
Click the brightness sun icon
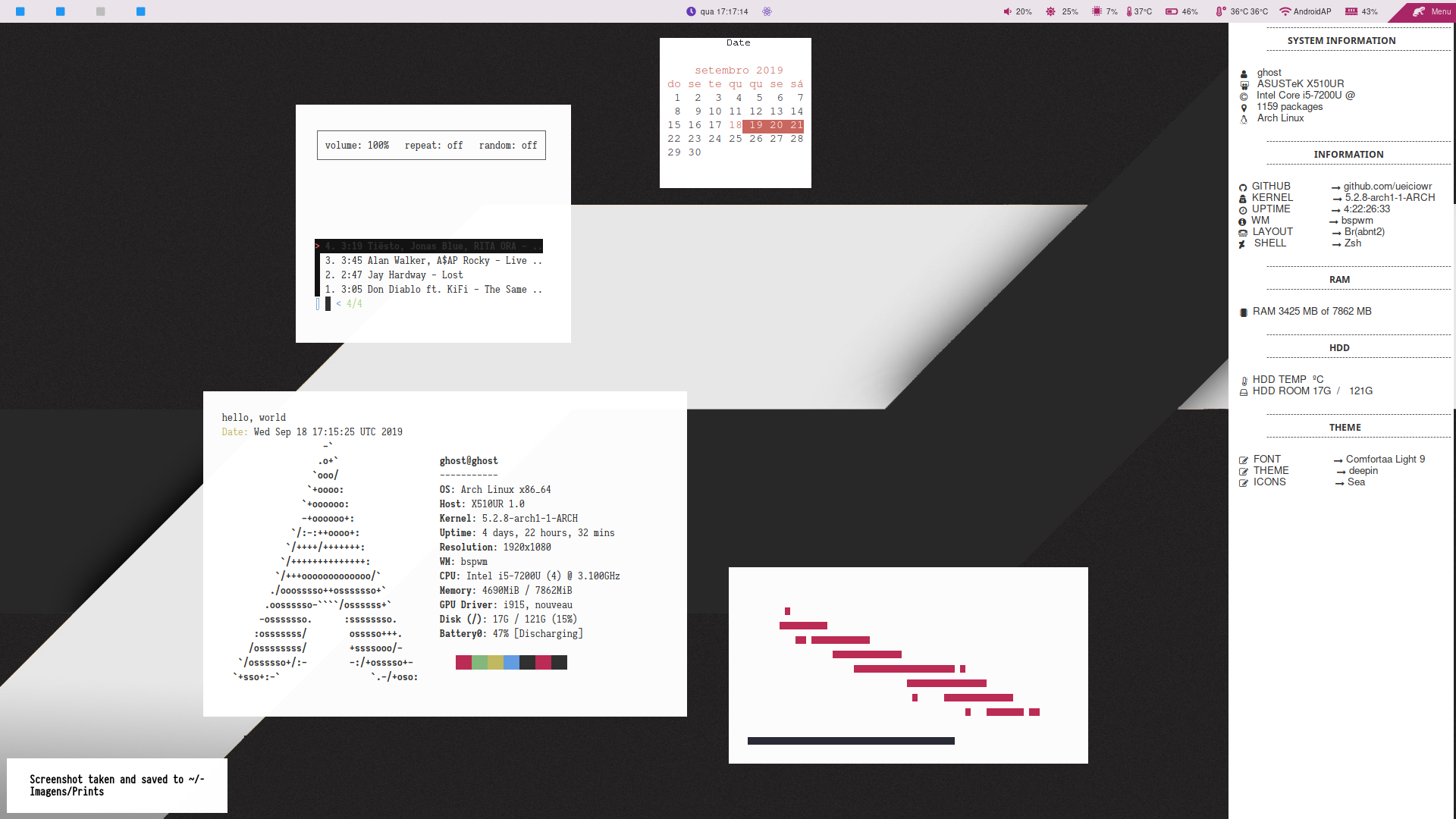(x=1050, y=11)
